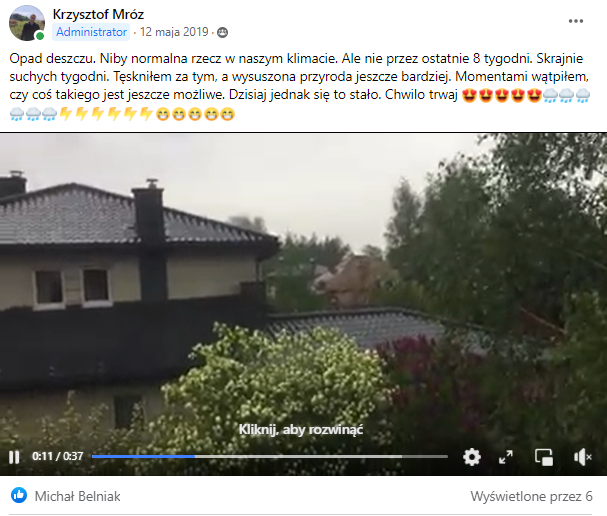
Task: Click the video elapsed time display
Action: click(x=57, y=456)
